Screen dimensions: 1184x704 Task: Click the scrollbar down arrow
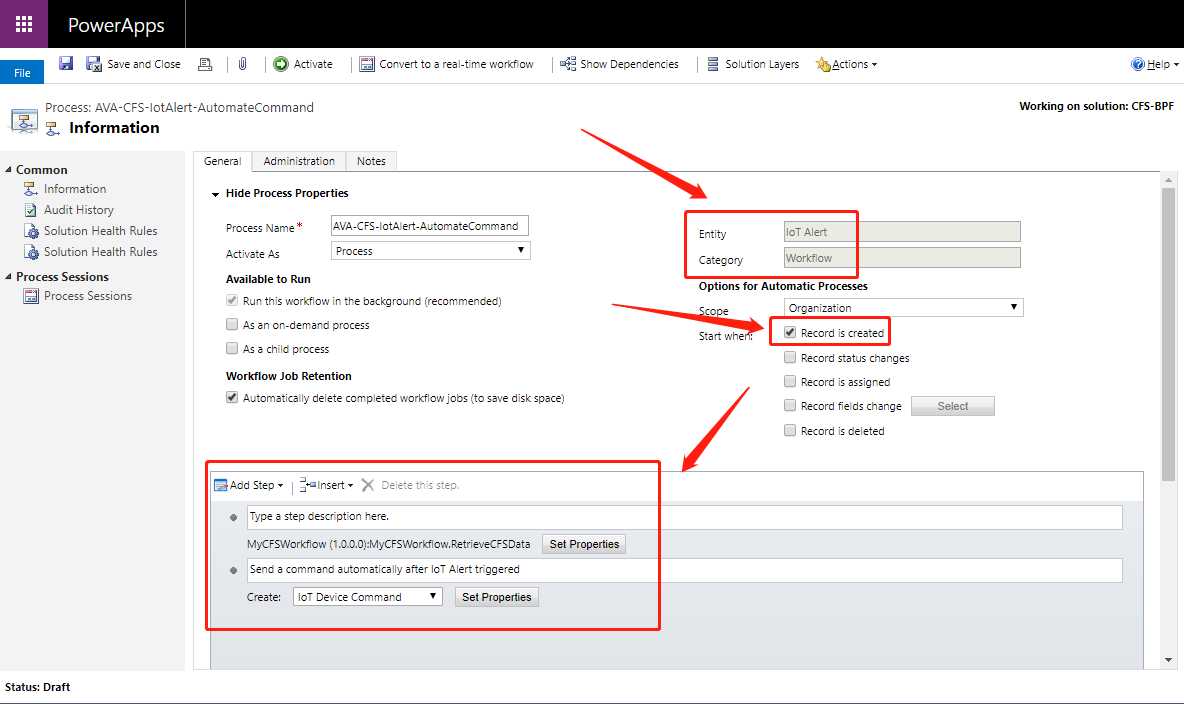1168,660
